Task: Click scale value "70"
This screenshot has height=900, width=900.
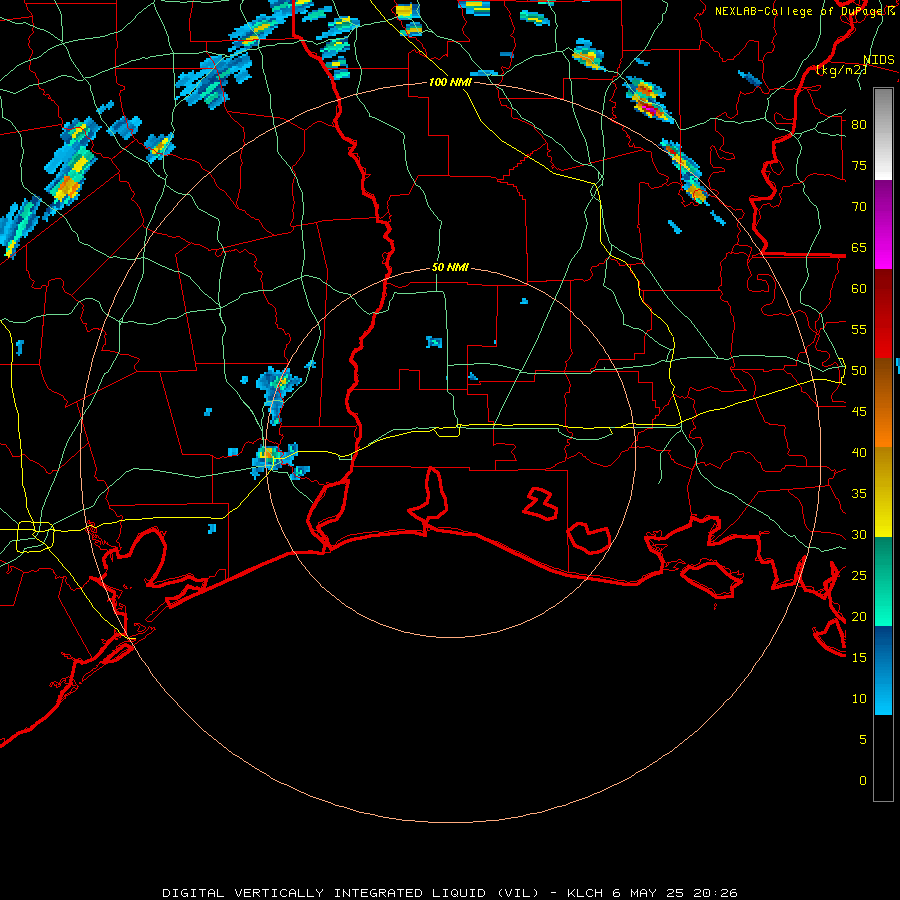Action: (x=859, y=207)
